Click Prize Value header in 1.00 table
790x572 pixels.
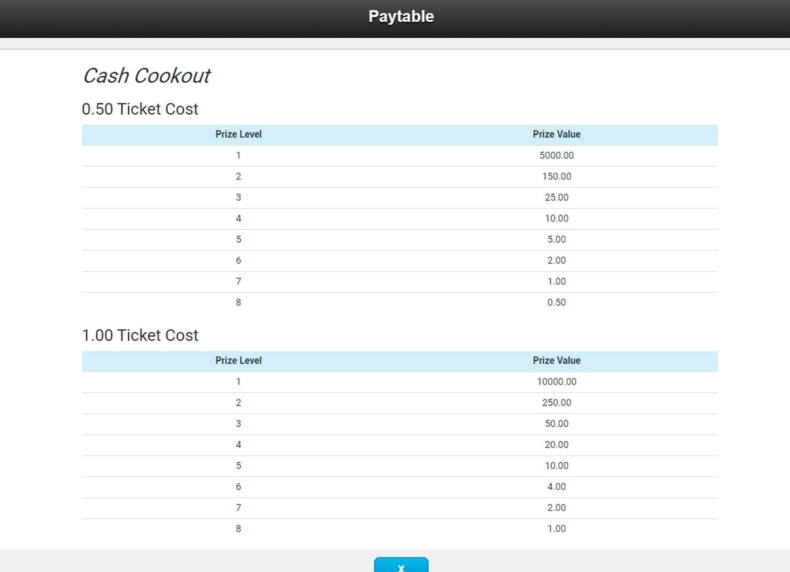click(x=556, y=360)
